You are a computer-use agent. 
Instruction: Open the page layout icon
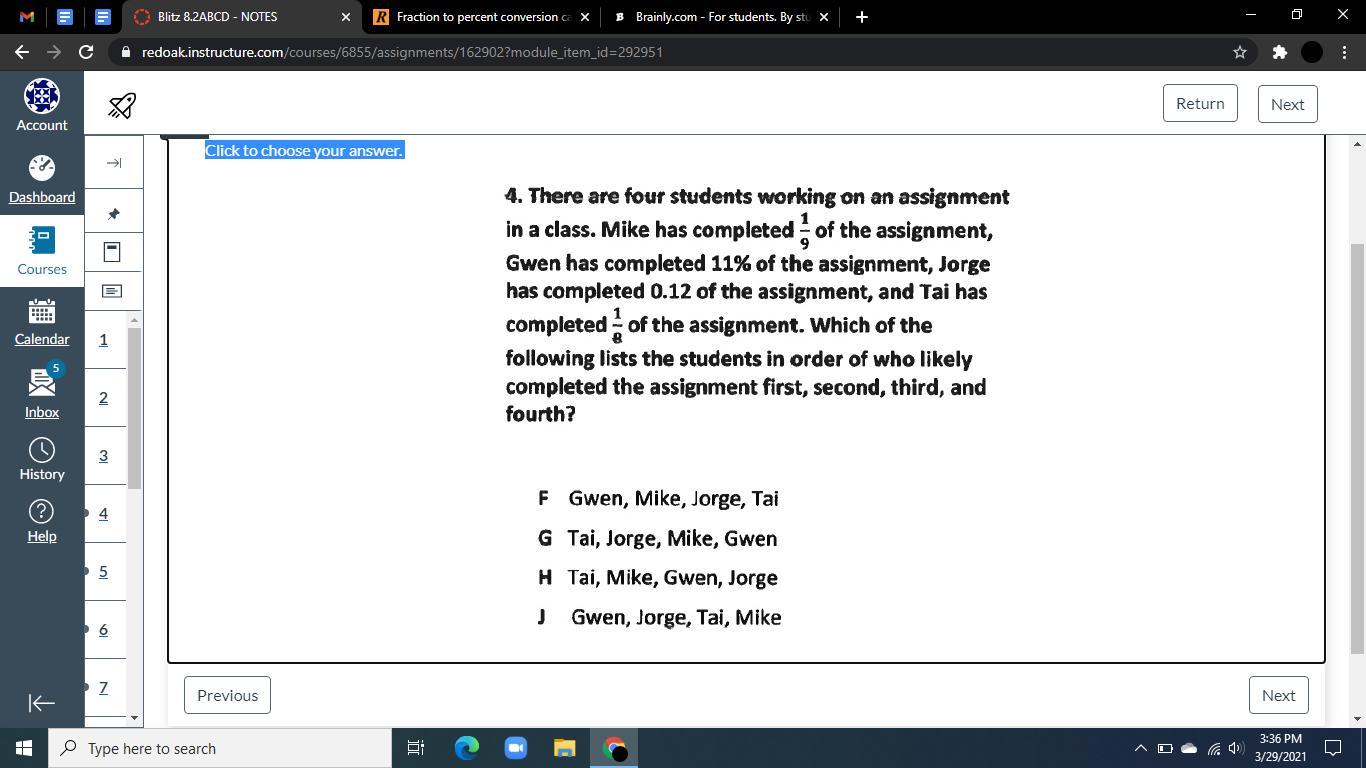click(112, 252)
